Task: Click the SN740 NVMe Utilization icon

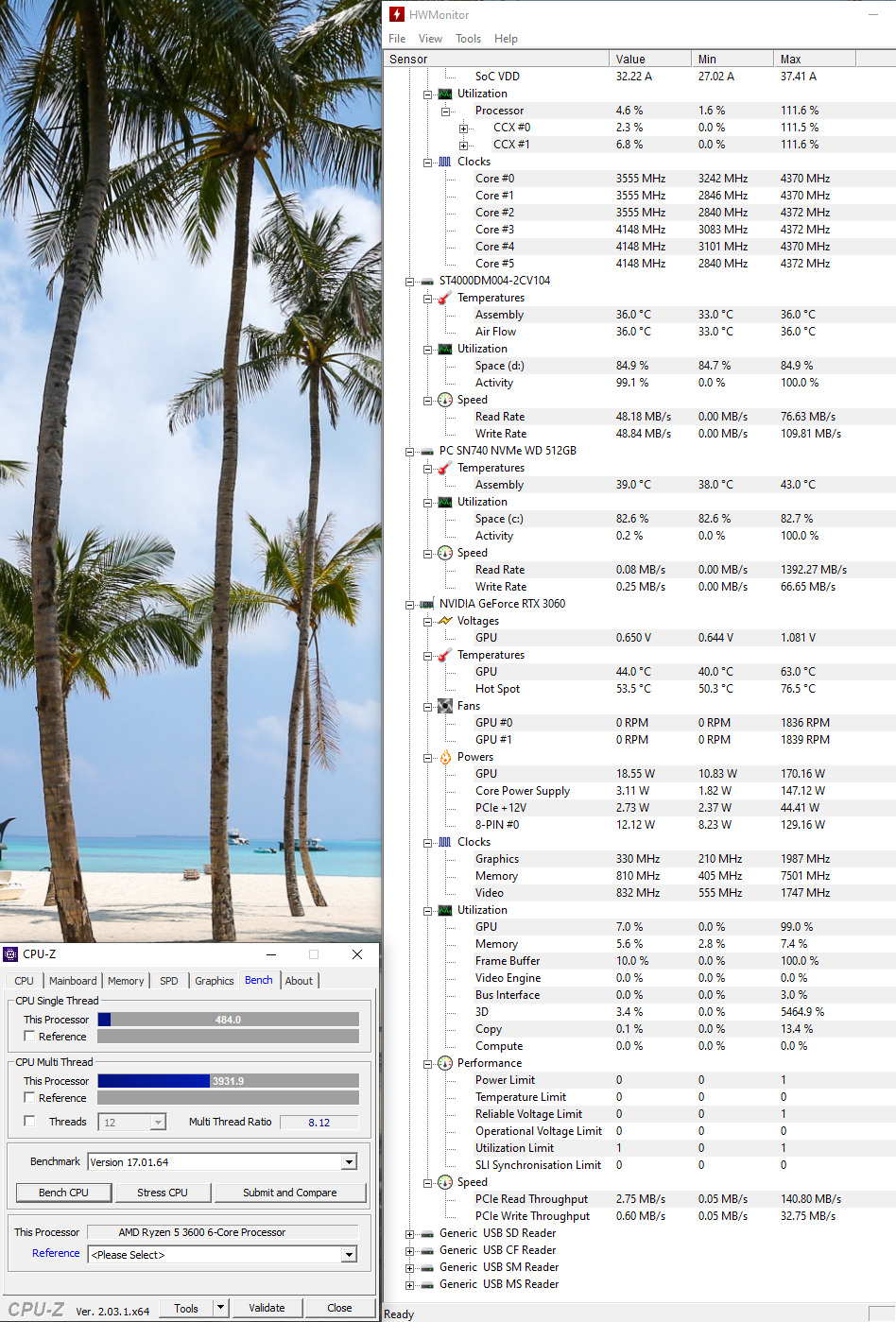Action: click(x=445, y=502)
